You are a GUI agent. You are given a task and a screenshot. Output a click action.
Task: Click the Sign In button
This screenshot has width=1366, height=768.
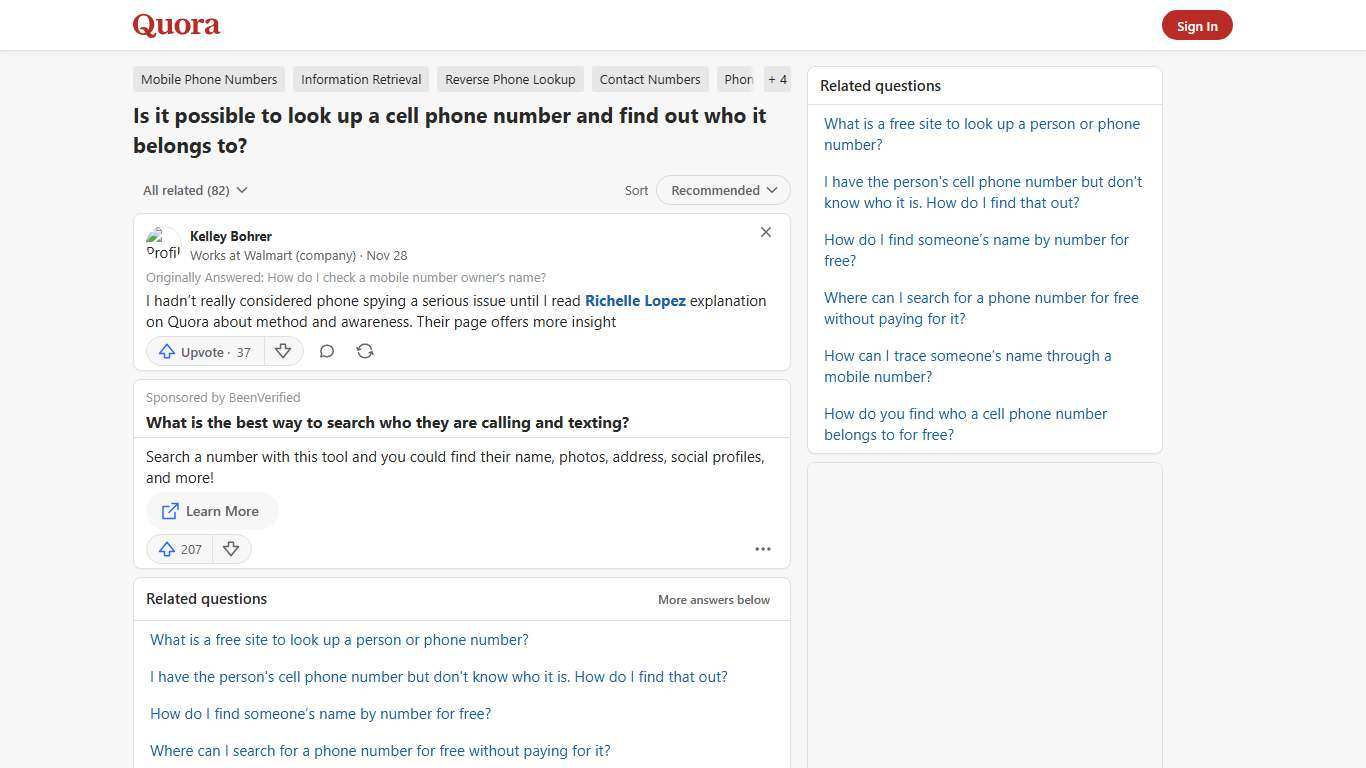[x=1197, y=25]
